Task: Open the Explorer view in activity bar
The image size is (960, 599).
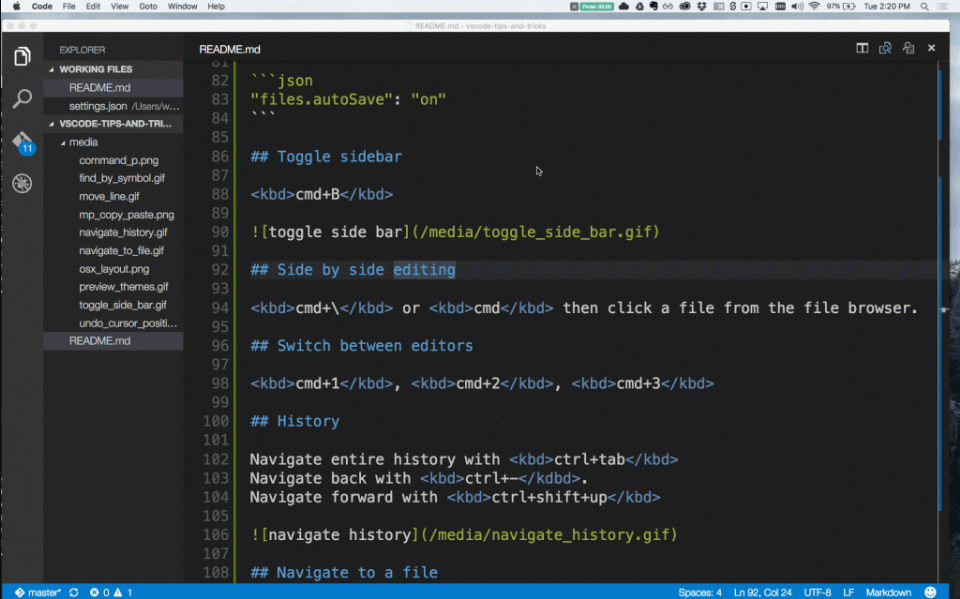Action: tap(22, 56)
